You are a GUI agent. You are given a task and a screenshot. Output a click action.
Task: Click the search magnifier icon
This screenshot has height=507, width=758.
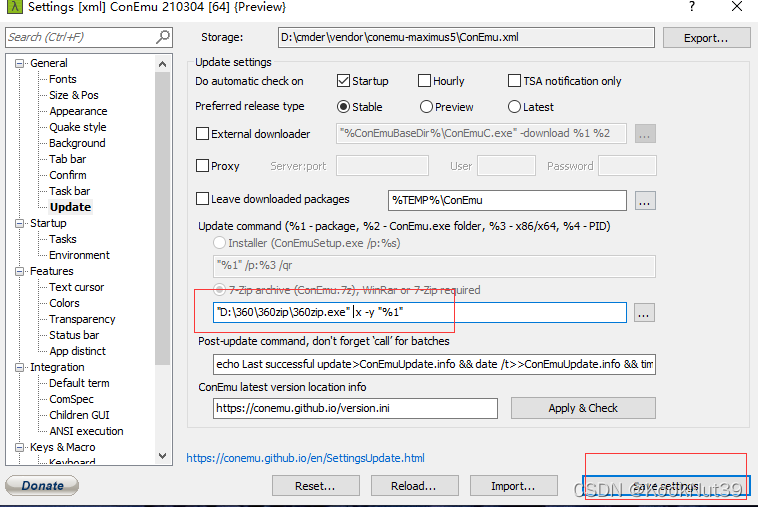coord(163,37)
